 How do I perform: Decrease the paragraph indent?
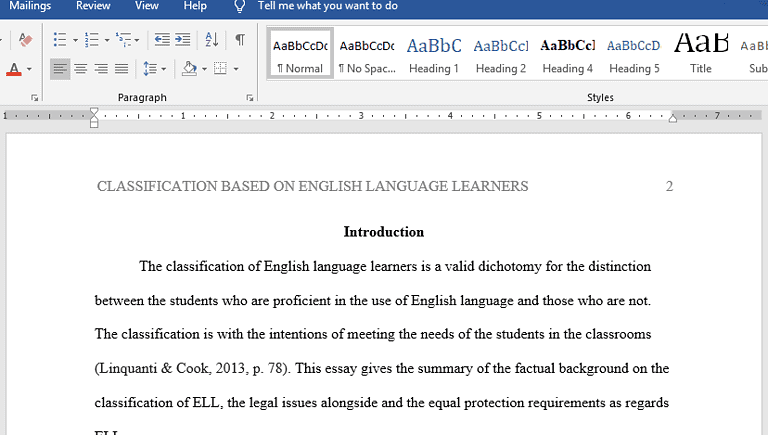162,40
